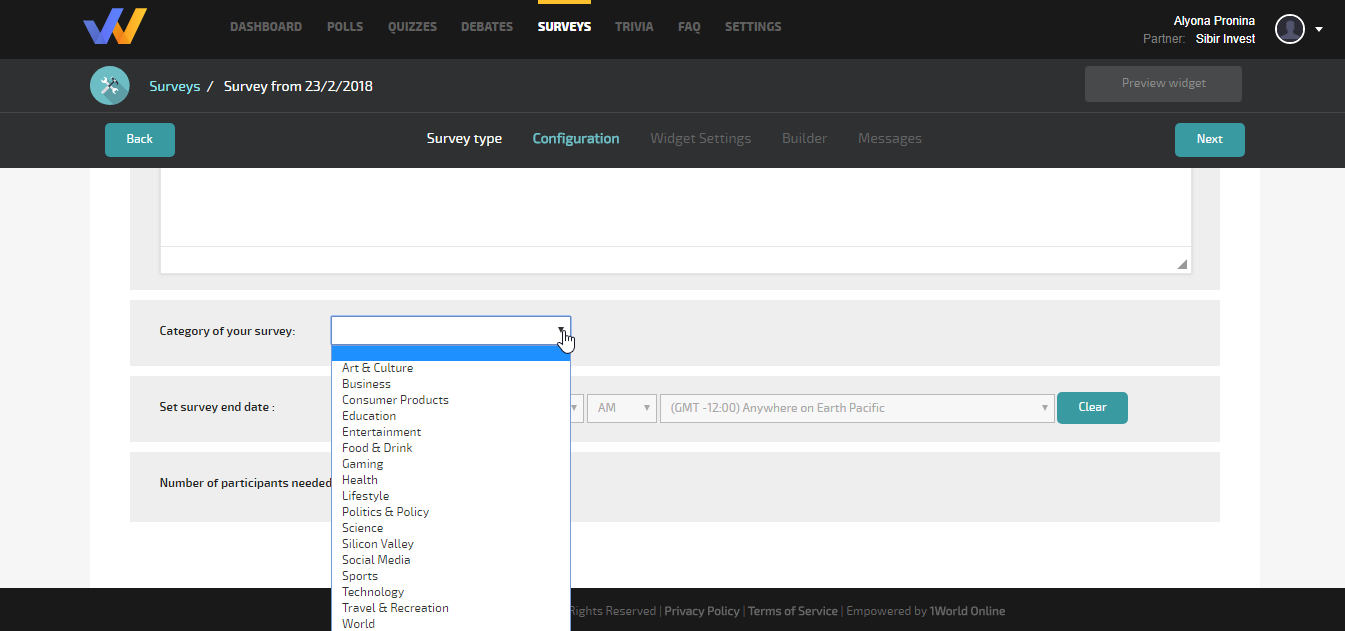Clear the survey end date
Viewport: 1345px width, 631px height.
click(1092, 408)
